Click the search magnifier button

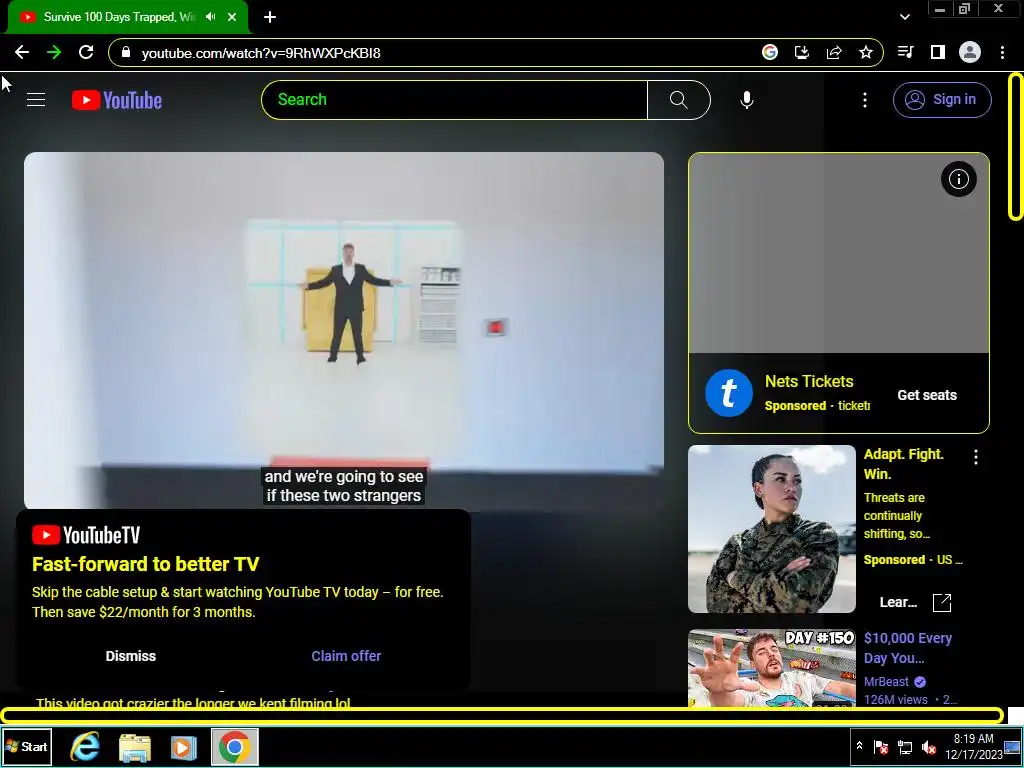coord(679,100)
